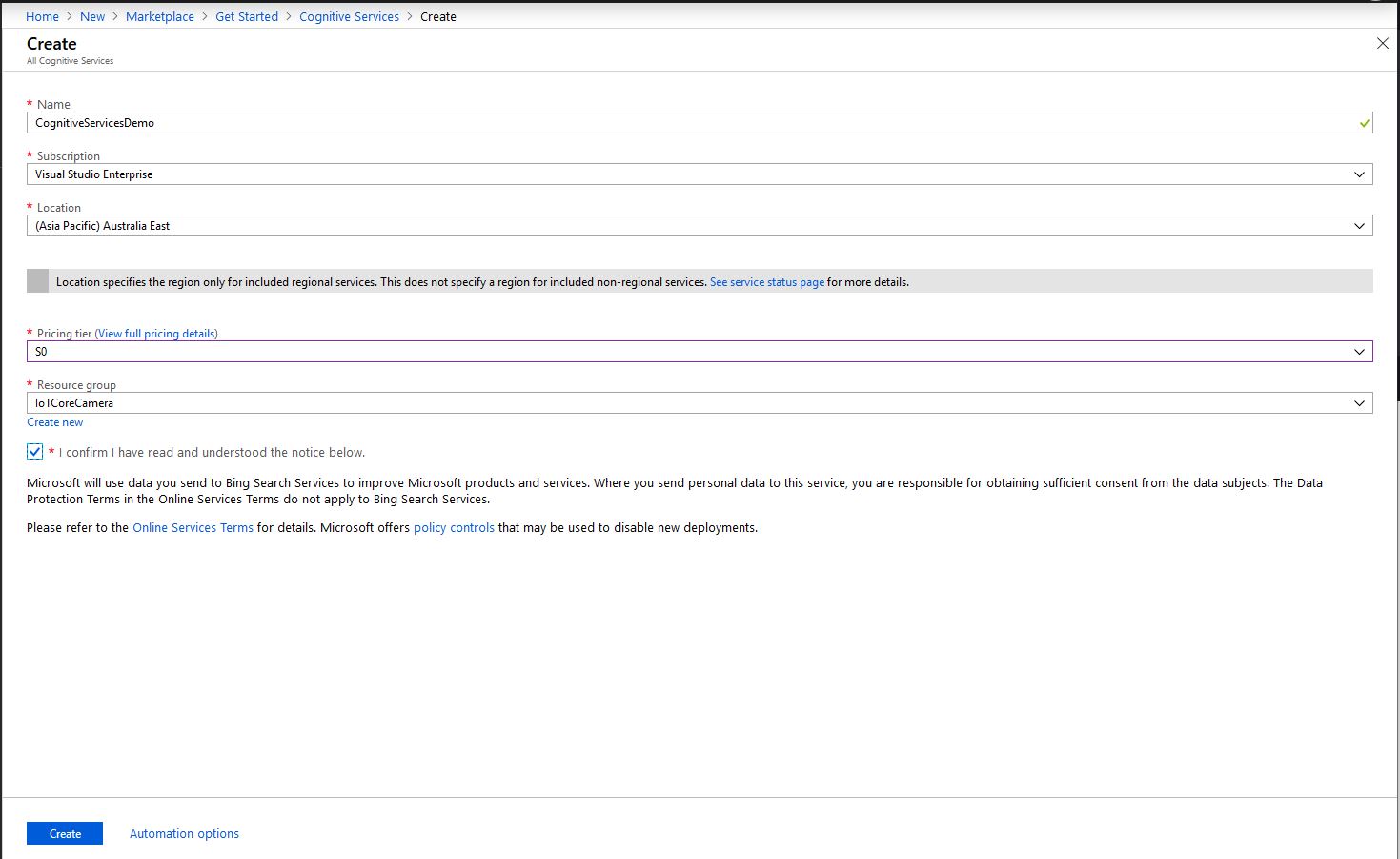Expand the Pricing tier dropdown
The image size is (1400, 859).
point(1359,352)
